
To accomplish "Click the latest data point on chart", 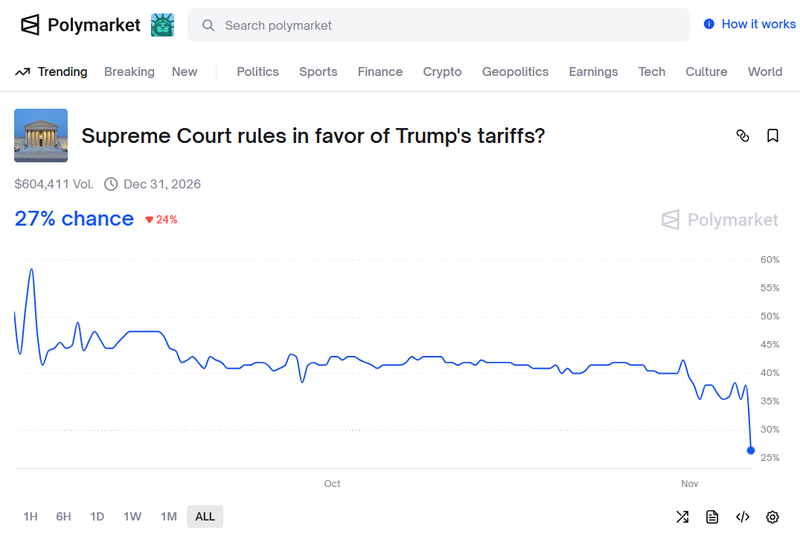I will [x=751, y=450].
